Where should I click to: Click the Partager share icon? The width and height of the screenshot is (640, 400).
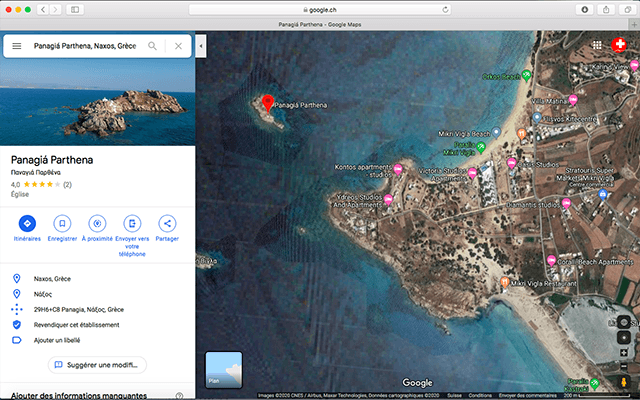click(x=167, y=223)
